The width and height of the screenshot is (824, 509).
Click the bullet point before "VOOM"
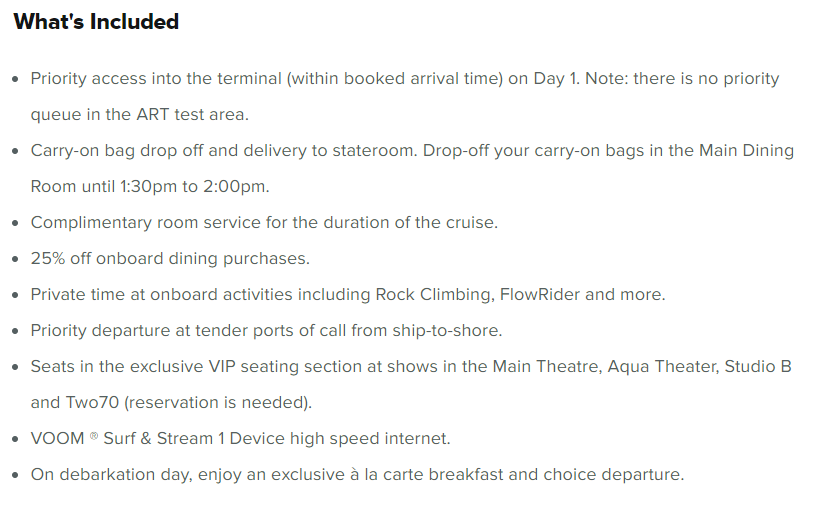coord(15,439)
